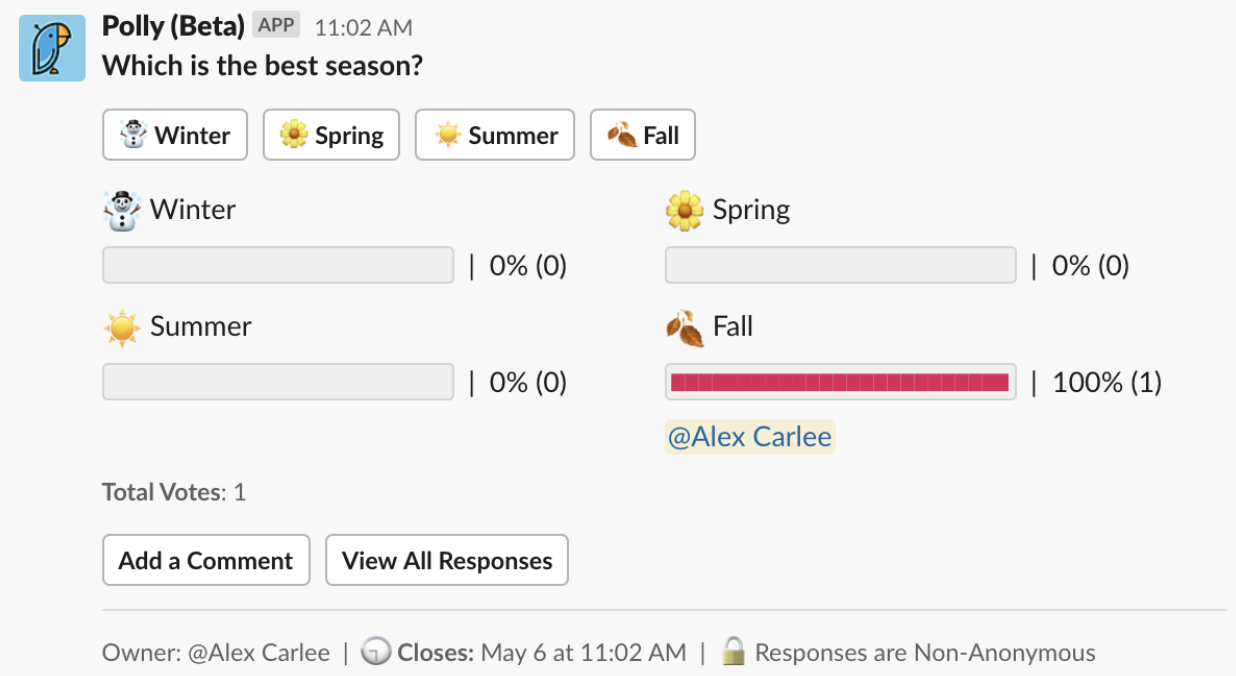The width and height of the screenshot is (1236, 676).
Task: Click the red Fall 100% progress bar
Action: tap(840, 382)
